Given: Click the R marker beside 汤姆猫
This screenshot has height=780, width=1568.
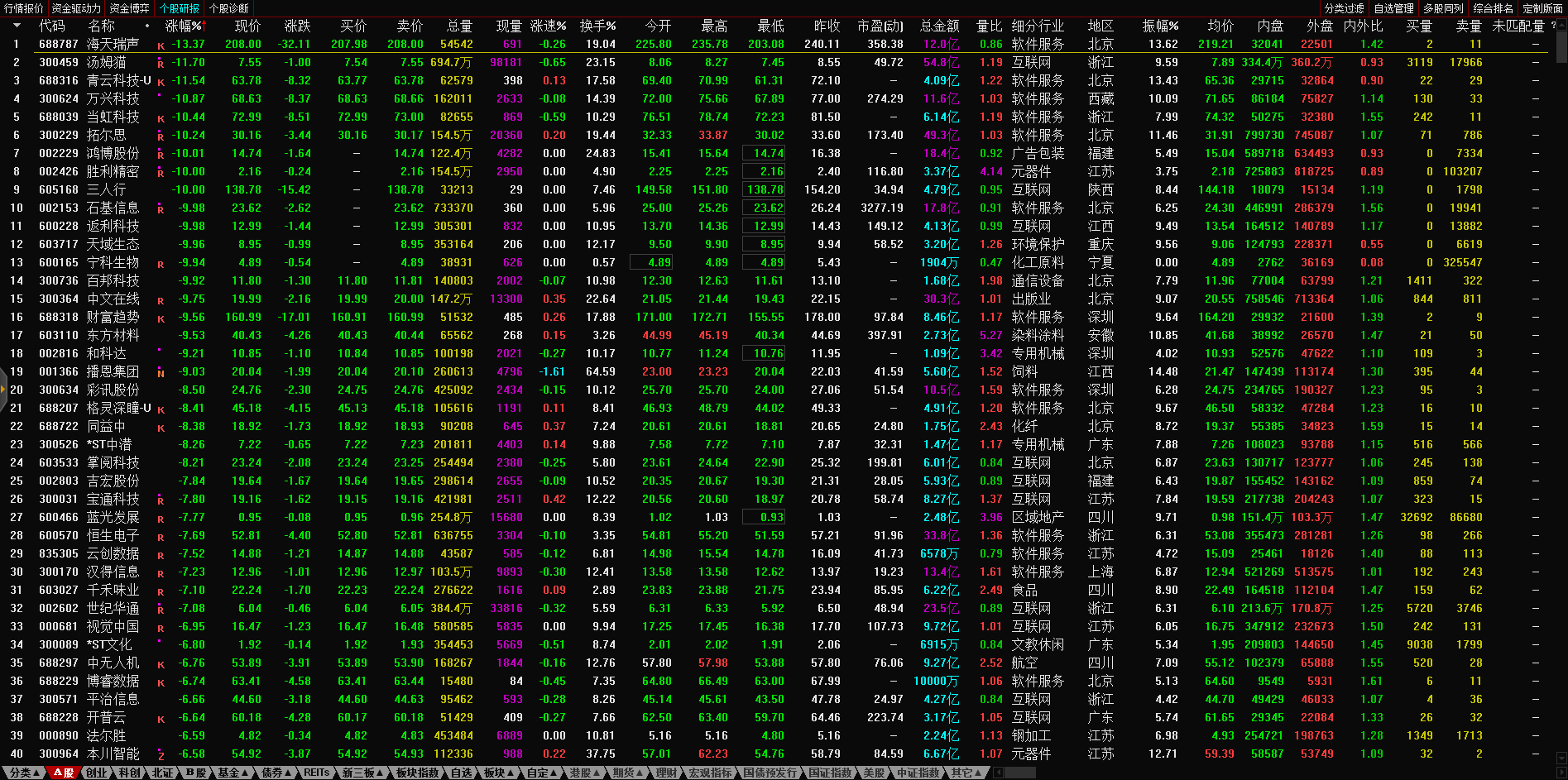Looking at the screenshot, I should coord(161,64).
